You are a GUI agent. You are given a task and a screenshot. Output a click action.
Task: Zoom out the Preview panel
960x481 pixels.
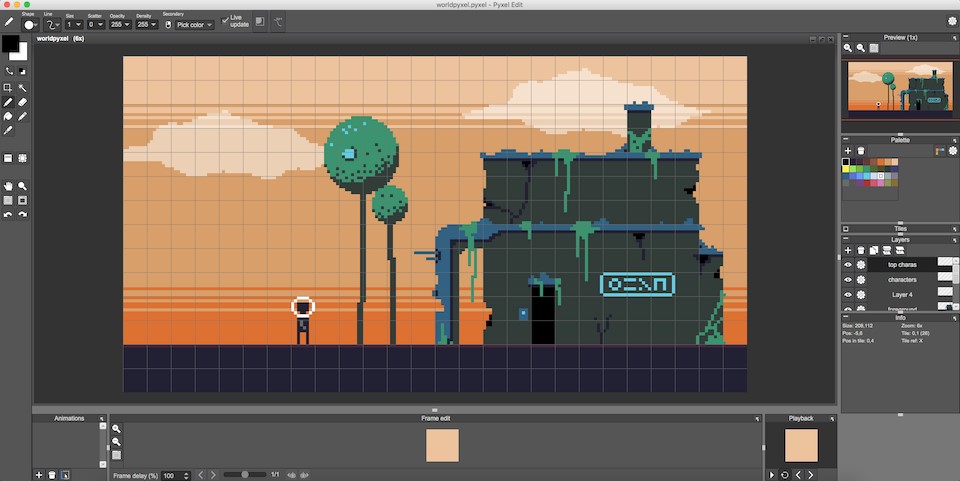[x=861, y=48]
